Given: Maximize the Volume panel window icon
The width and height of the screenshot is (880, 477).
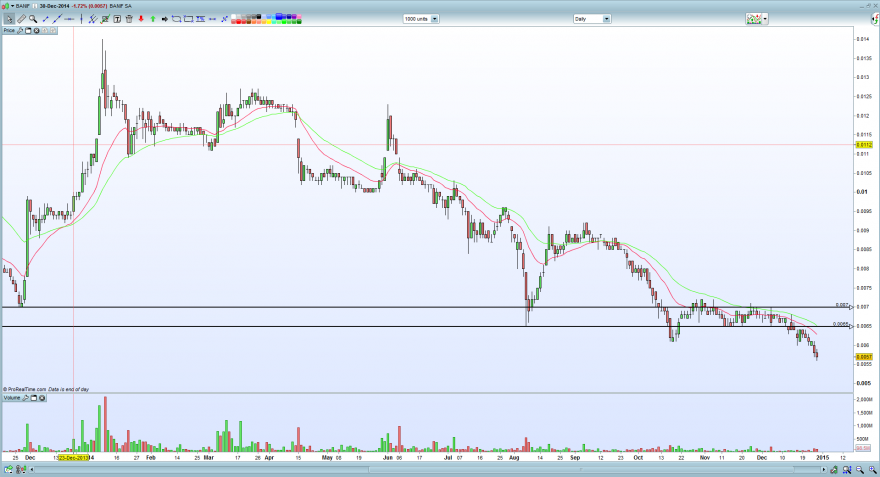Looking at the screenshot, I should click(x=34, y=398).
